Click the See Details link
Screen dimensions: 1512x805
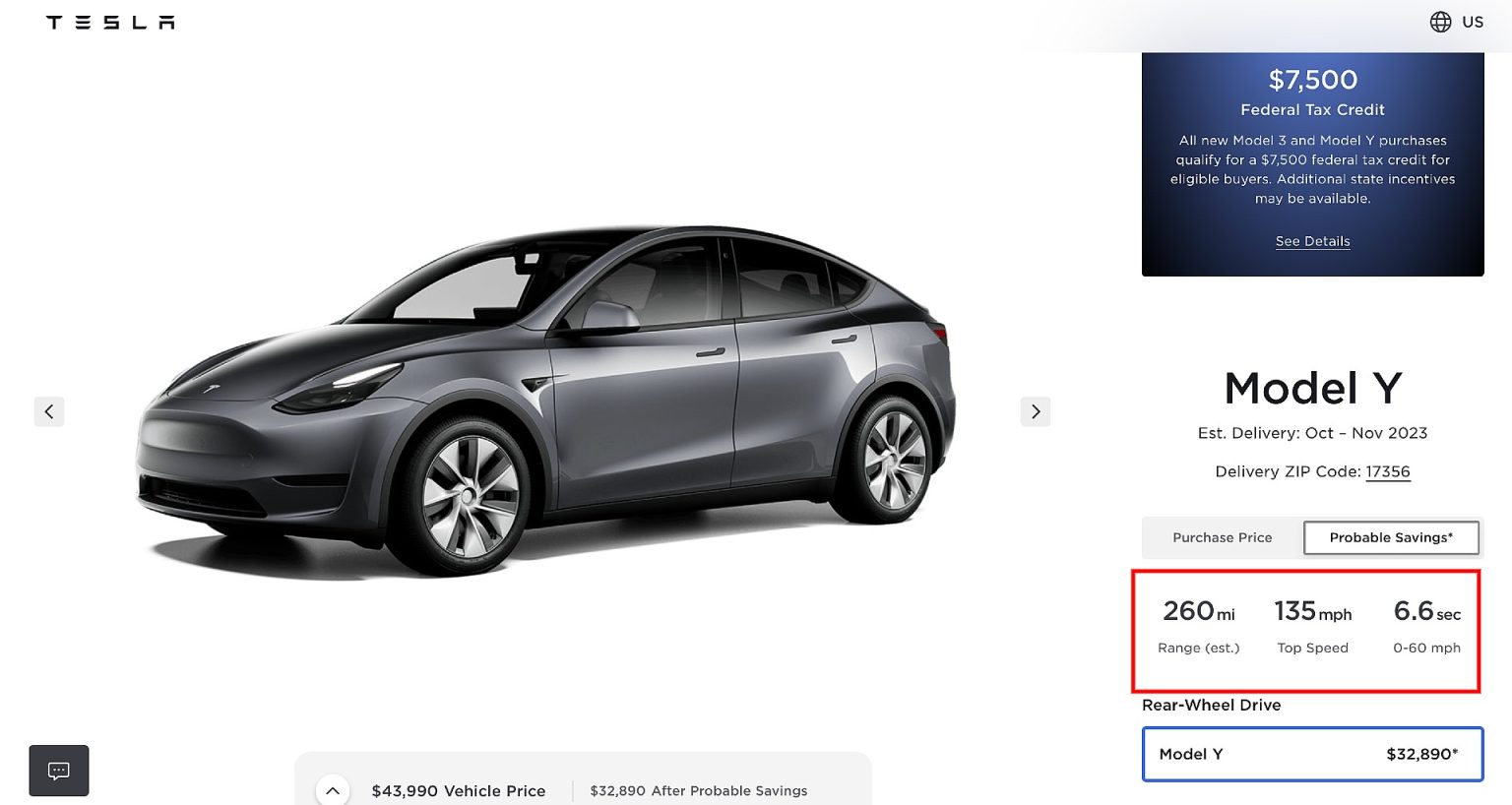1312,241
